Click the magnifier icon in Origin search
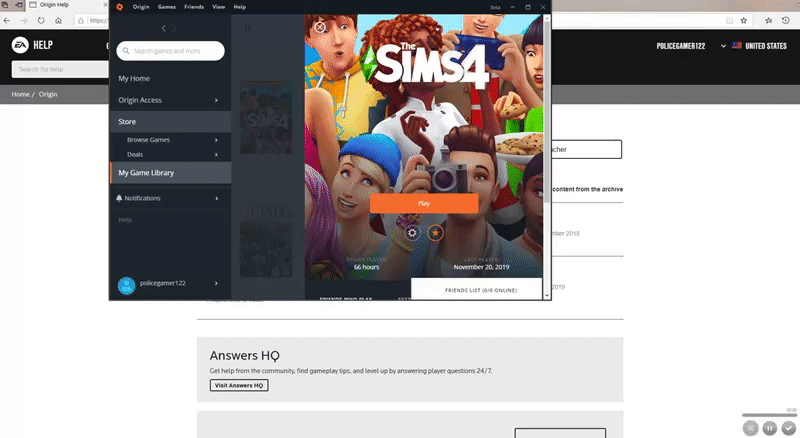 [126, 51]
